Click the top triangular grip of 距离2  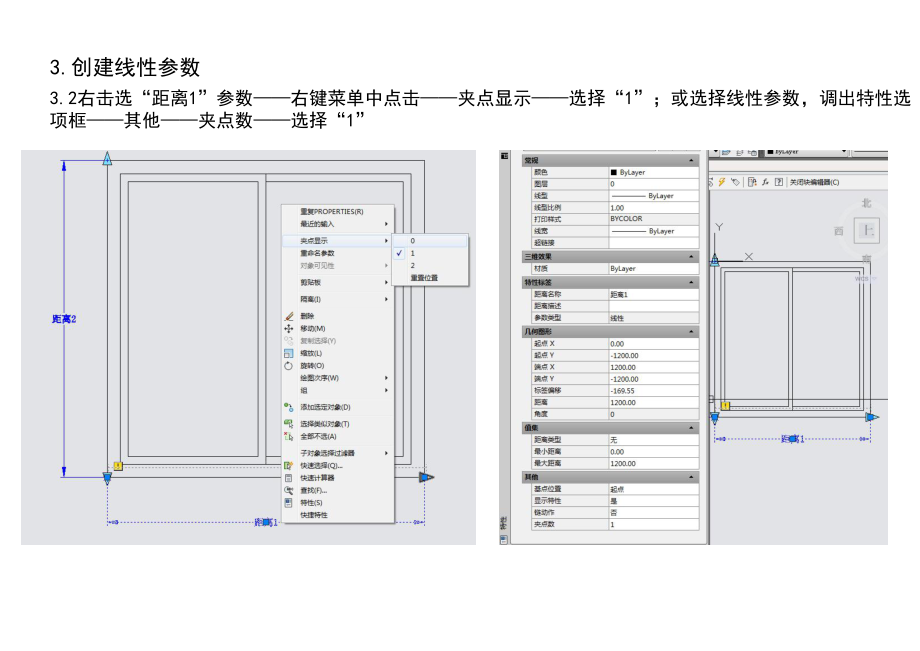coord(107,158)
